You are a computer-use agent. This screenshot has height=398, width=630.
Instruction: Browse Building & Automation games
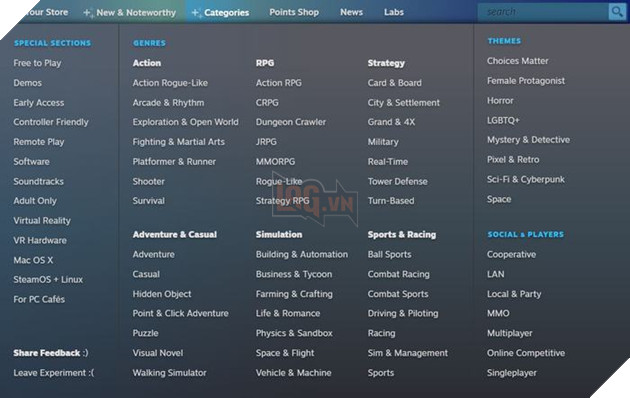pyautogui.click(x=302, y=254)
